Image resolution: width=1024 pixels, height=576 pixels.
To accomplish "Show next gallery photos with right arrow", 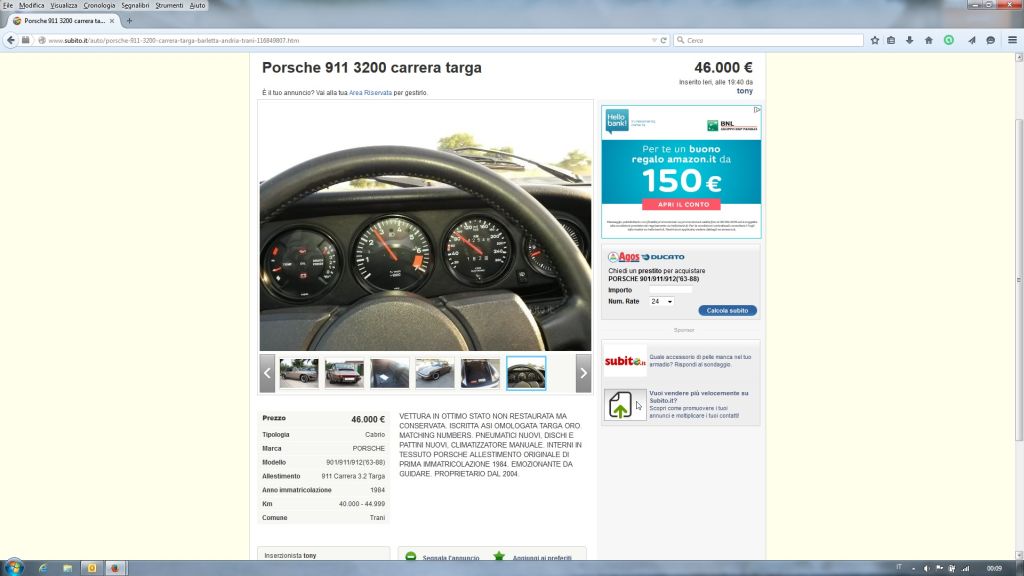I will [583, 374].
